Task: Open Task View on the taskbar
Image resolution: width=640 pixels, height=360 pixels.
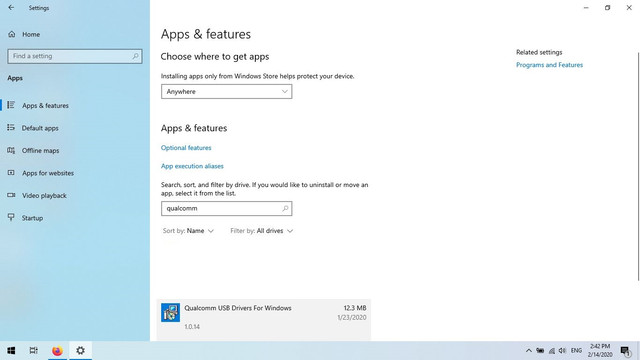Action: (x=34, y=351)
